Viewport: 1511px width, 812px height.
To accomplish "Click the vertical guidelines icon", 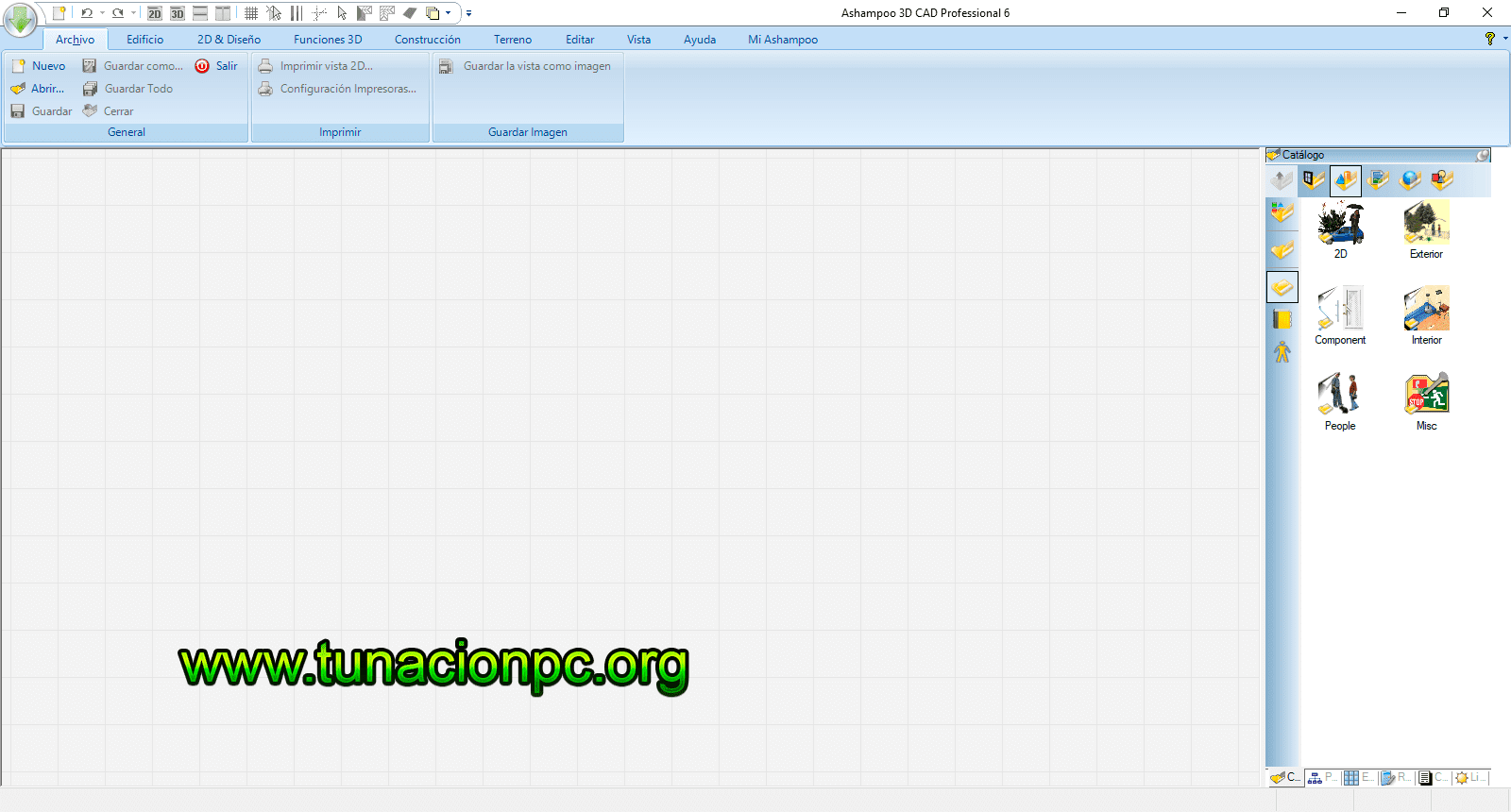I will (297, 13).
